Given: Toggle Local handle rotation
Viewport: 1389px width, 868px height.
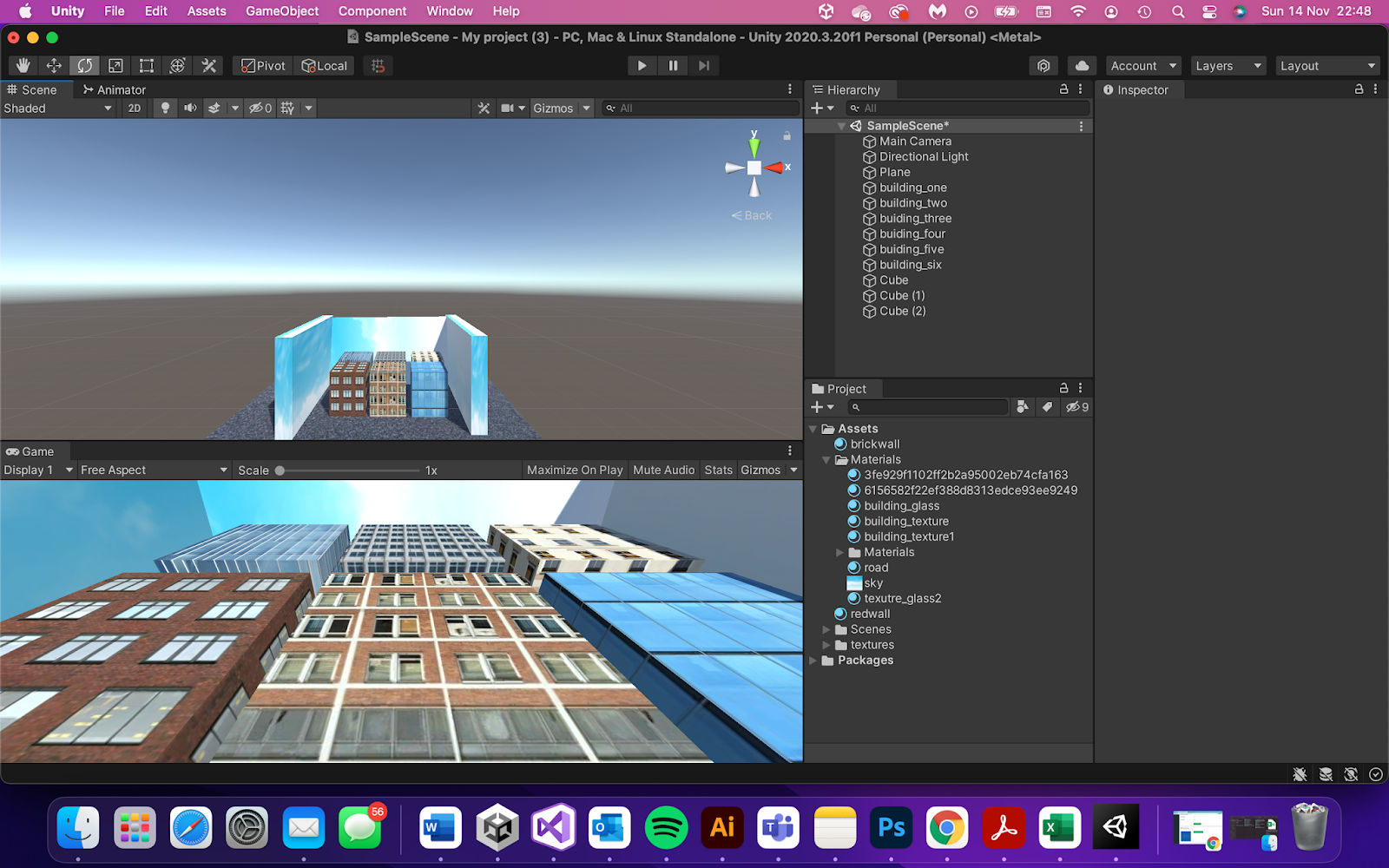Looking at the screenshot, I should [x=324, y=66].
